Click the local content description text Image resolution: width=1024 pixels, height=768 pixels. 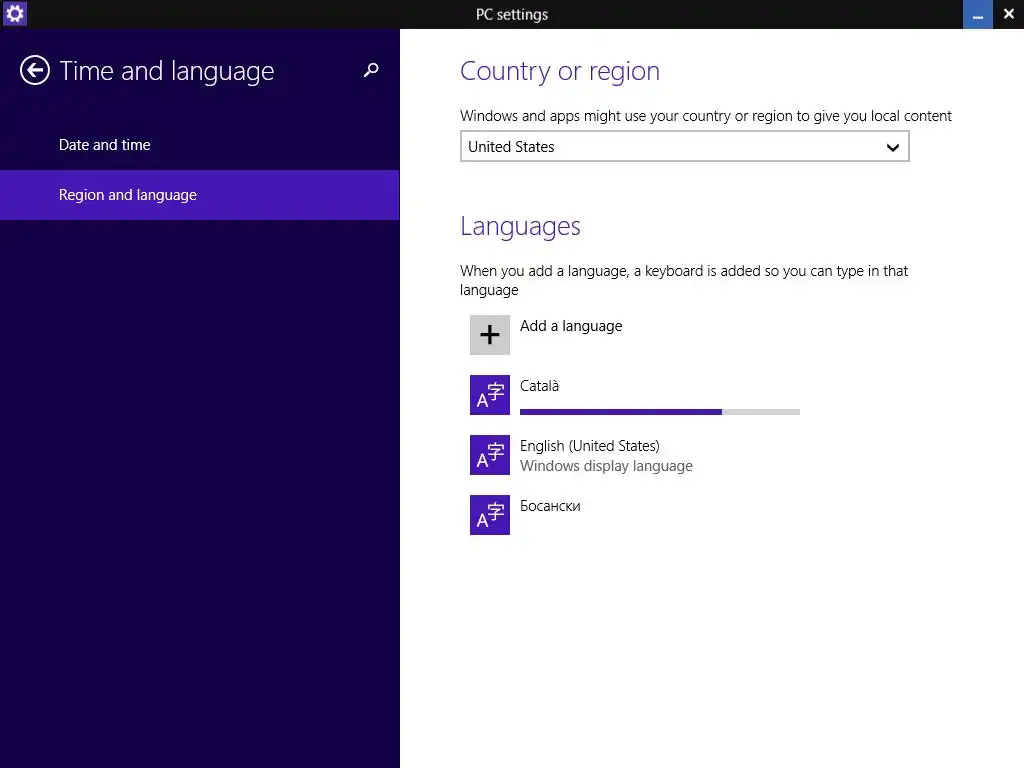705,116
